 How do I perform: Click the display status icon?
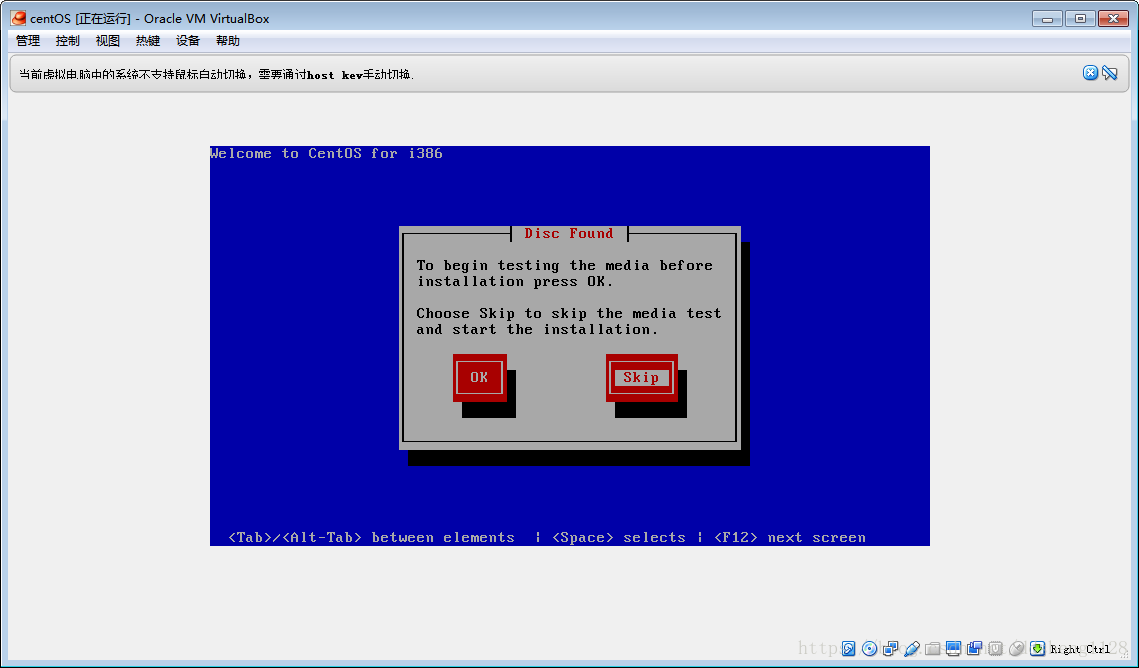click(954, 648)
